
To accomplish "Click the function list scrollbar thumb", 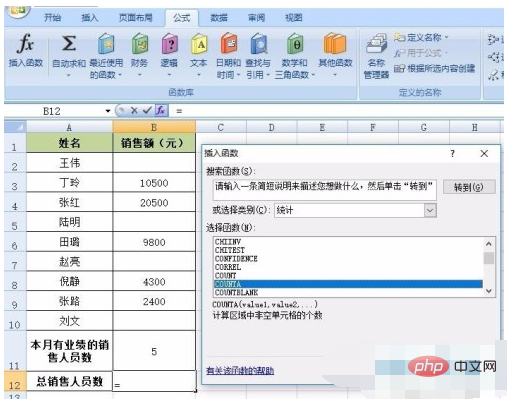I will (489, 258).
